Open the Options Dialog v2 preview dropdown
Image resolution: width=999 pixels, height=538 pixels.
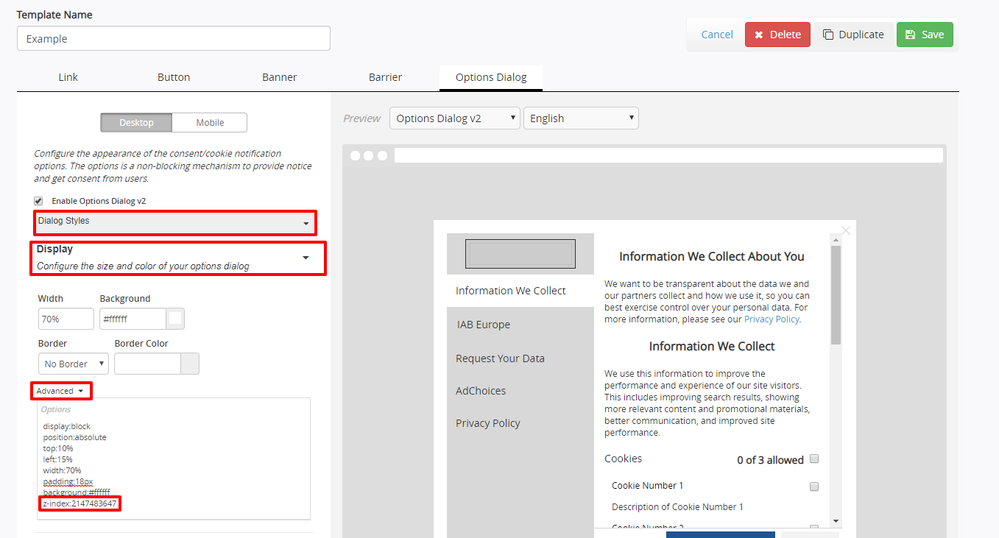tap(455, 119)
